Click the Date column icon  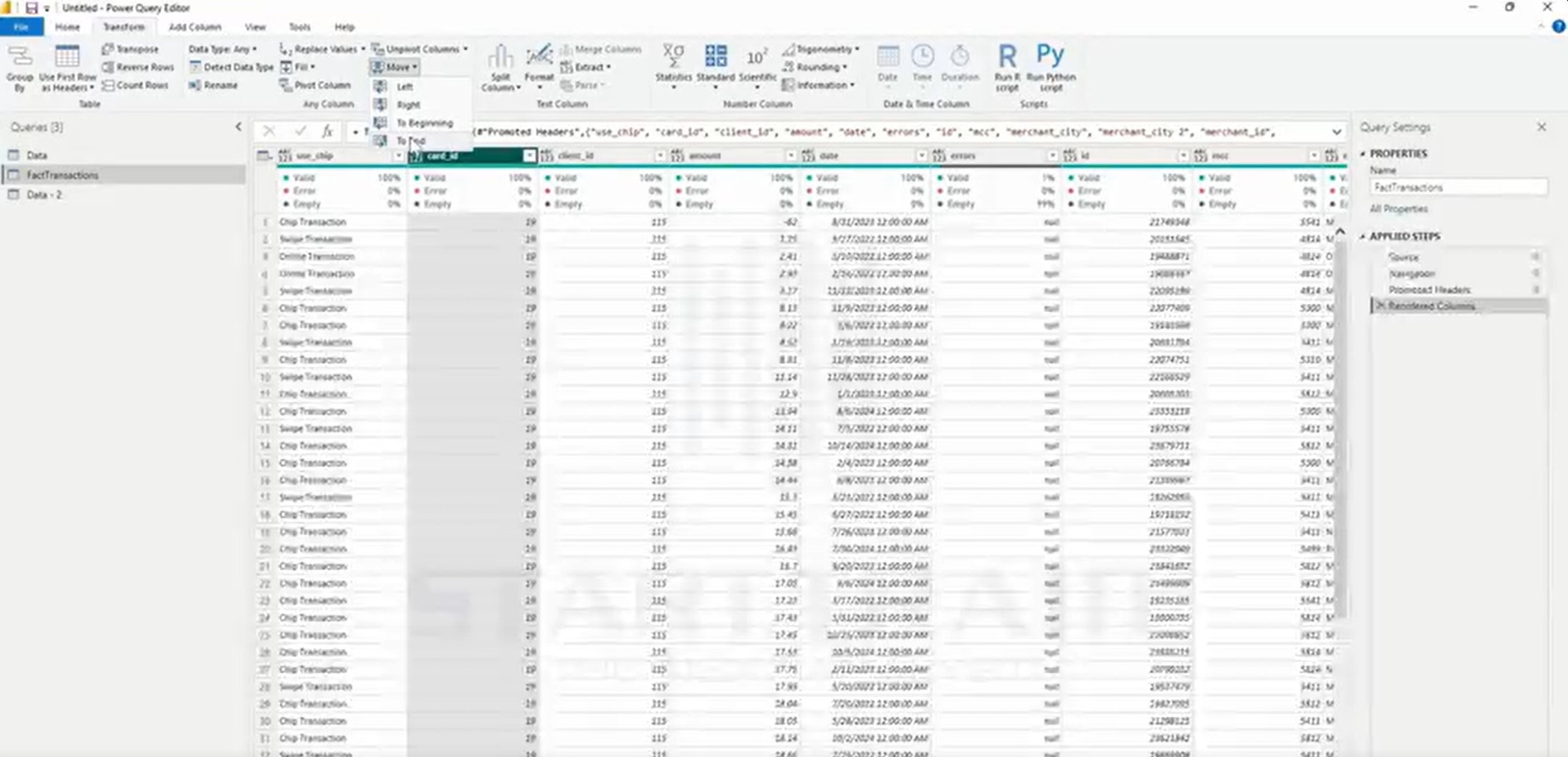tap(888, 57)
